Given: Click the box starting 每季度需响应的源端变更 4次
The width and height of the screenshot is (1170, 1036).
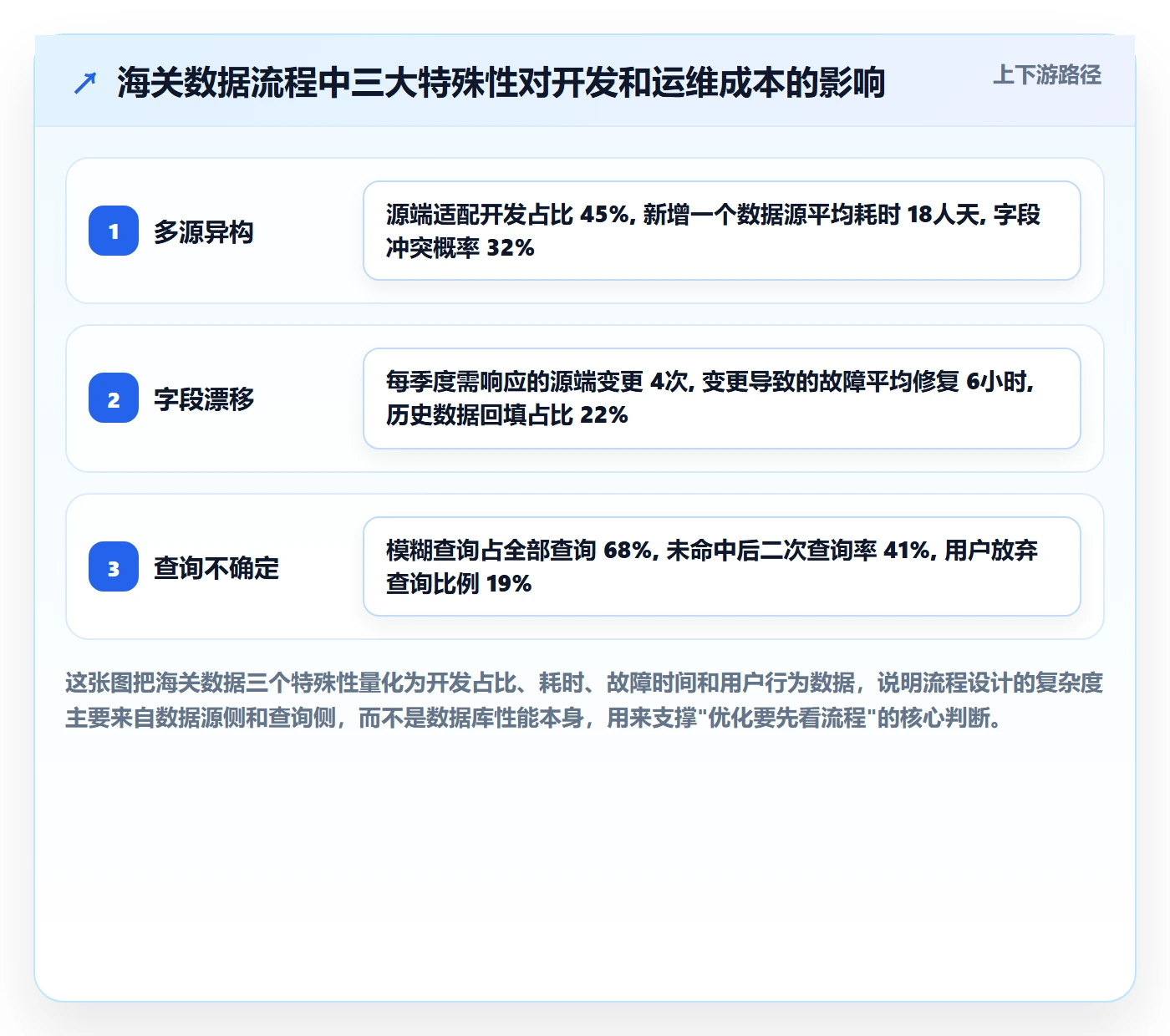Looking at the screenshot, I should (722, 399).
